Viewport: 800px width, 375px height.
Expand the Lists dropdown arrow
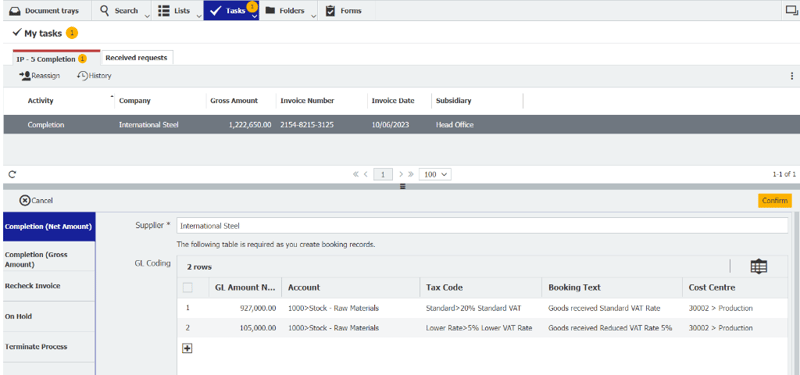pyautogui.click(x=199, y=15)
